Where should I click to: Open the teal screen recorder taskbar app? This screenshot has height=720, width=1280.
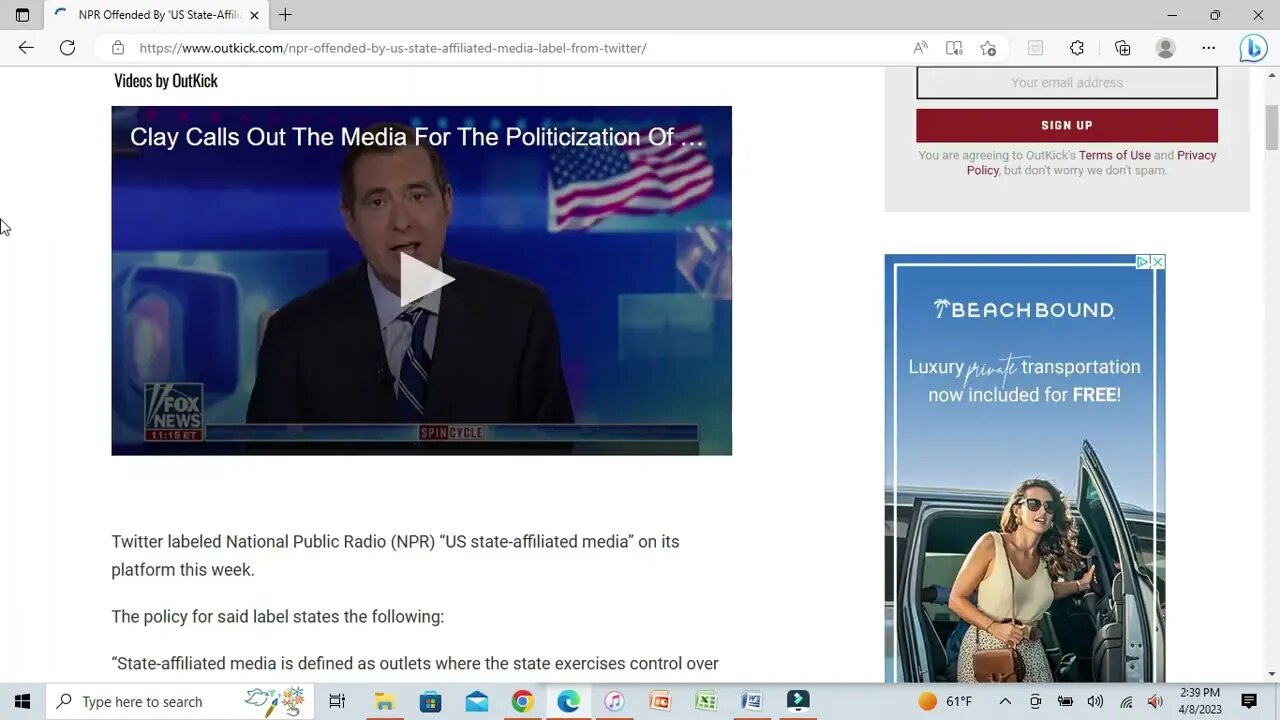[798, 701]
